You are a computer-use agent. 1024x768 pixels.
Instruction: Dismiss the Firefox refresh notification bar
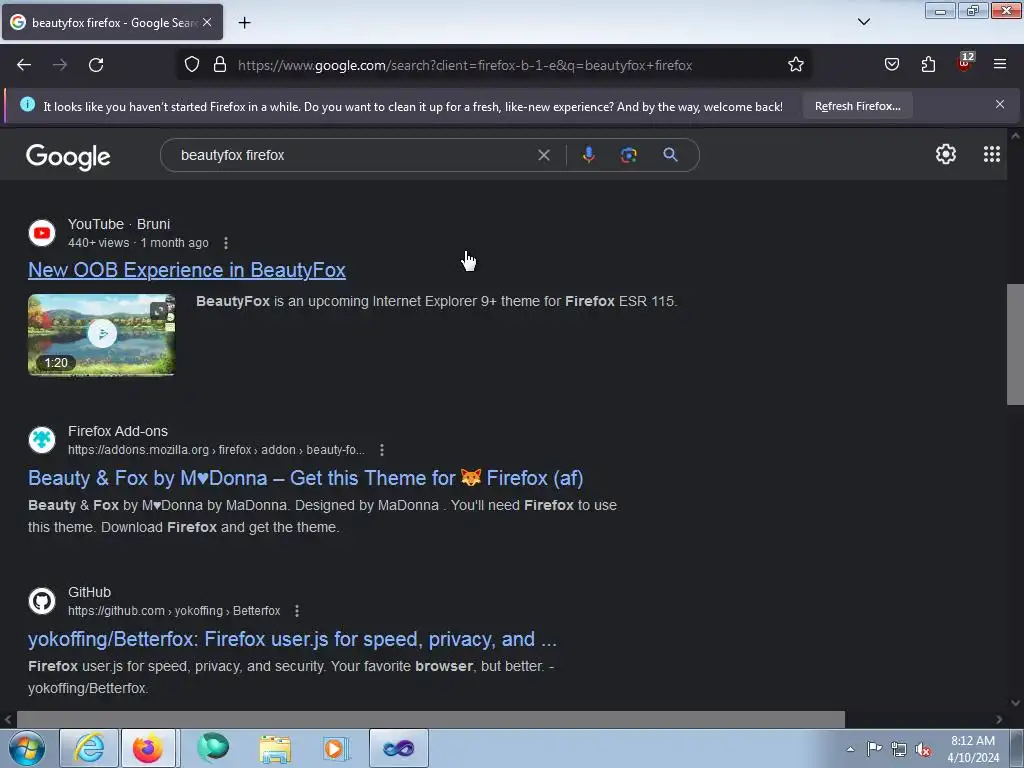tap(1000, 104)
